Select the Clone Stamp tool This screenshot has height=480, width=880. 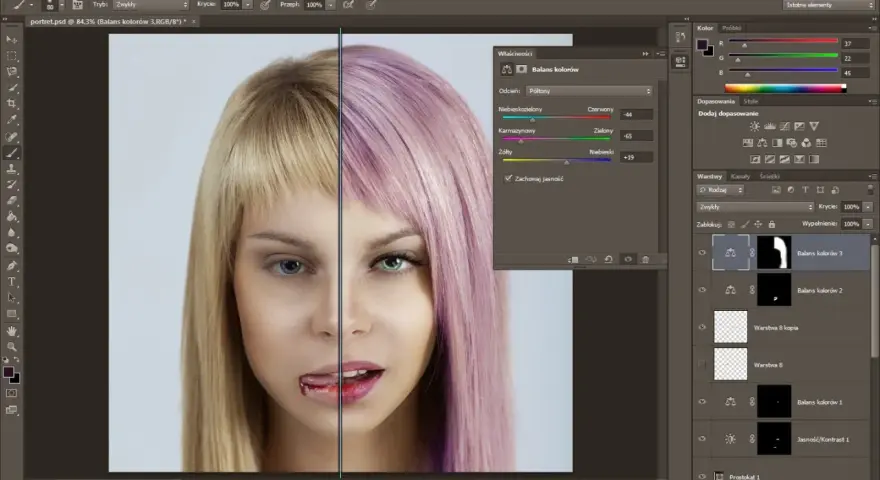[12, 168]
